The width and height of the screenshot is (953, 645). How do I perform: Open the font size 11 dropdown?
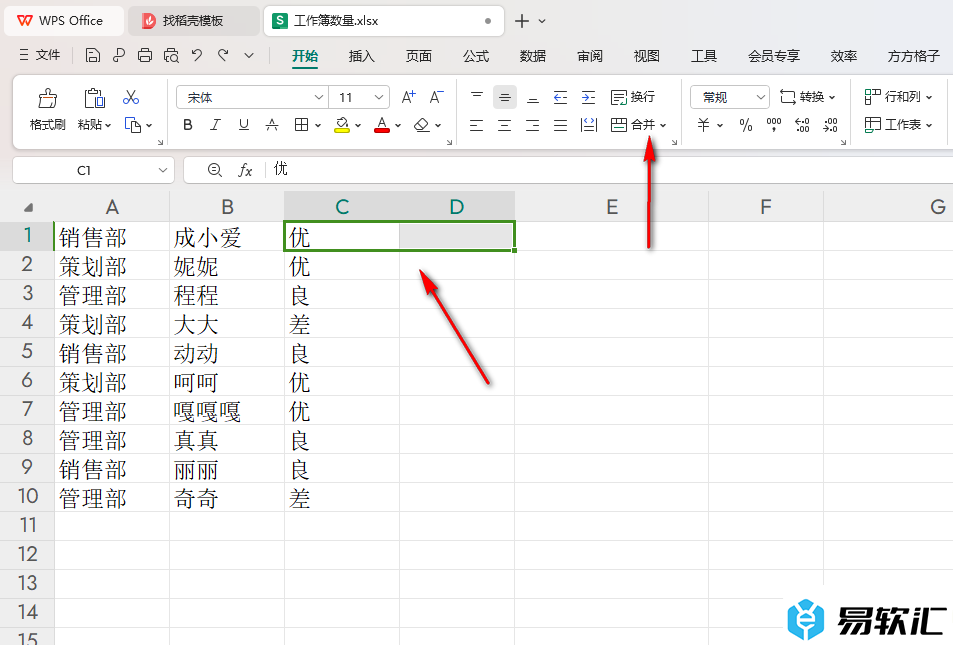point(378,97)
